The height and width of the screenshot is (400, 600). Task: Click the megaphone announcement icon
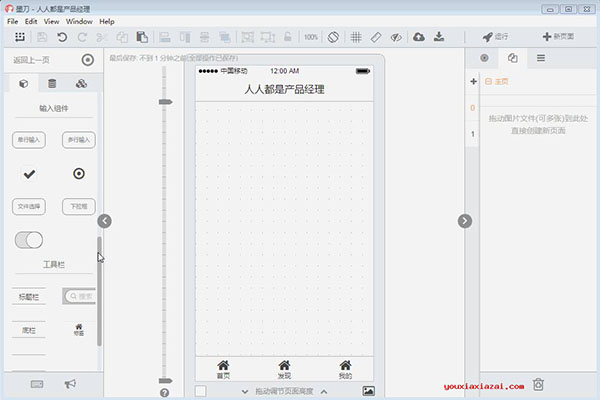(x=70, y=384)
